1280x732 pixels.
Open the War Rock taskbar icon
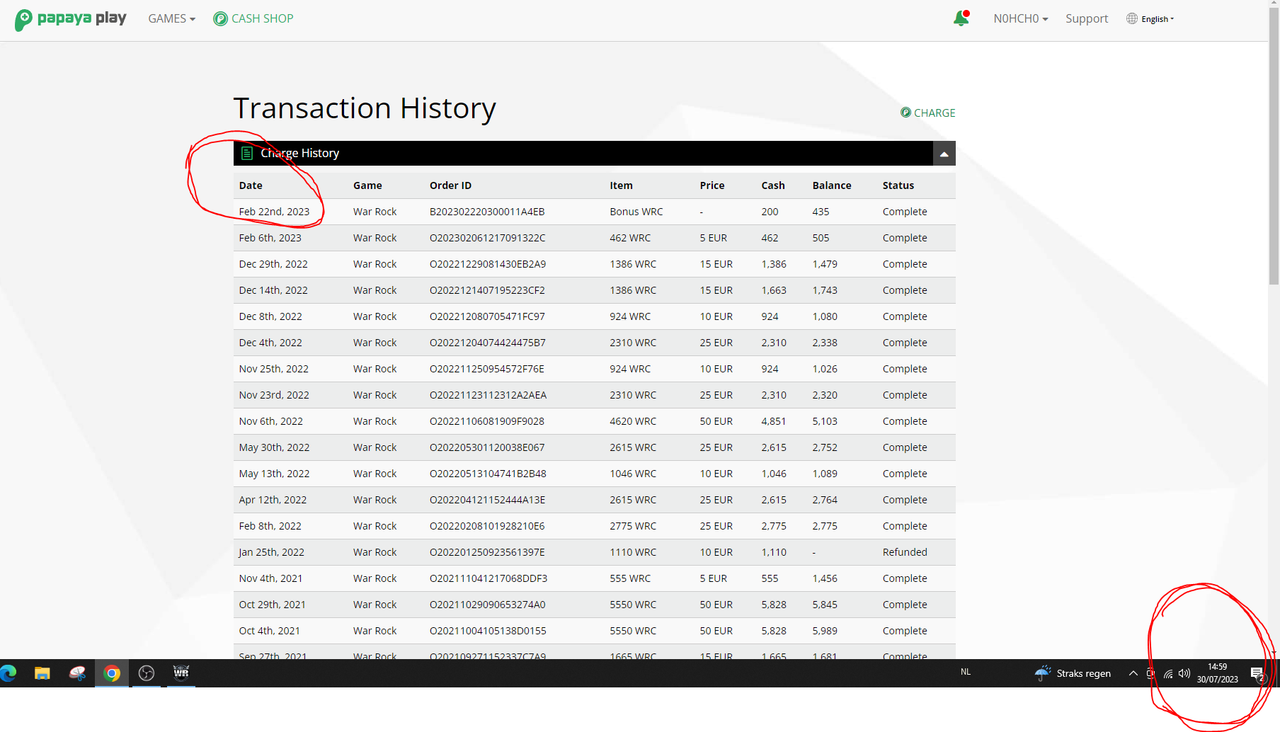point(181,673)
